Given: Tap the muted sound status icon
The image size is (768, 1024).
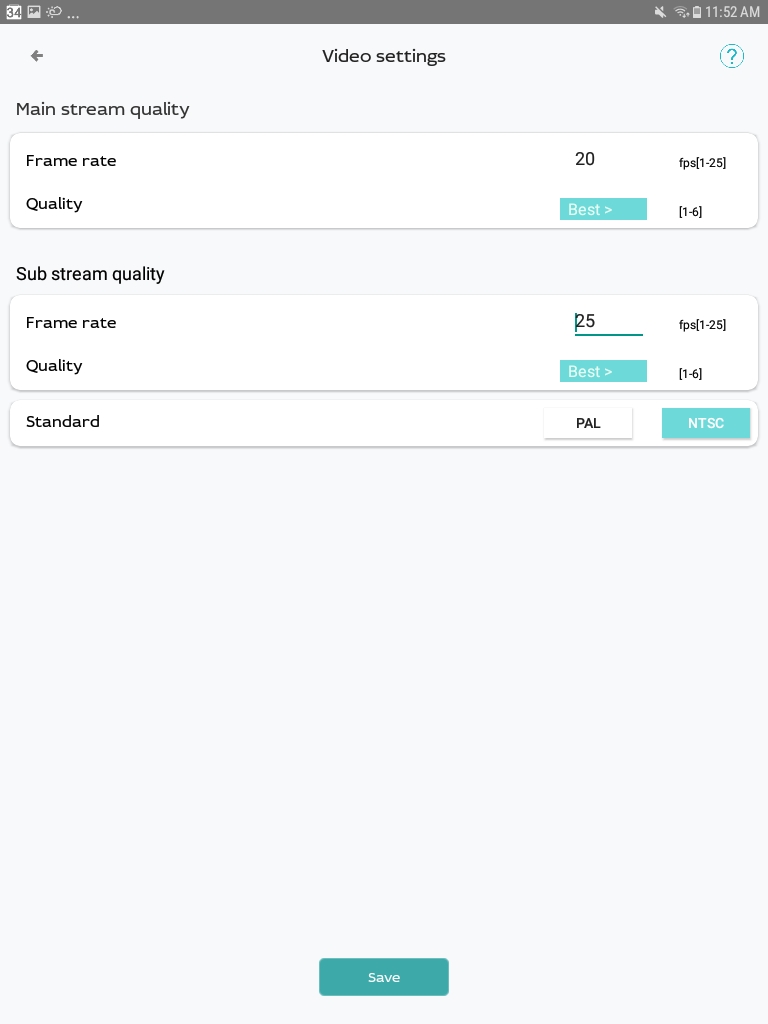Looking at the screenshot, I should coord(660,12).
